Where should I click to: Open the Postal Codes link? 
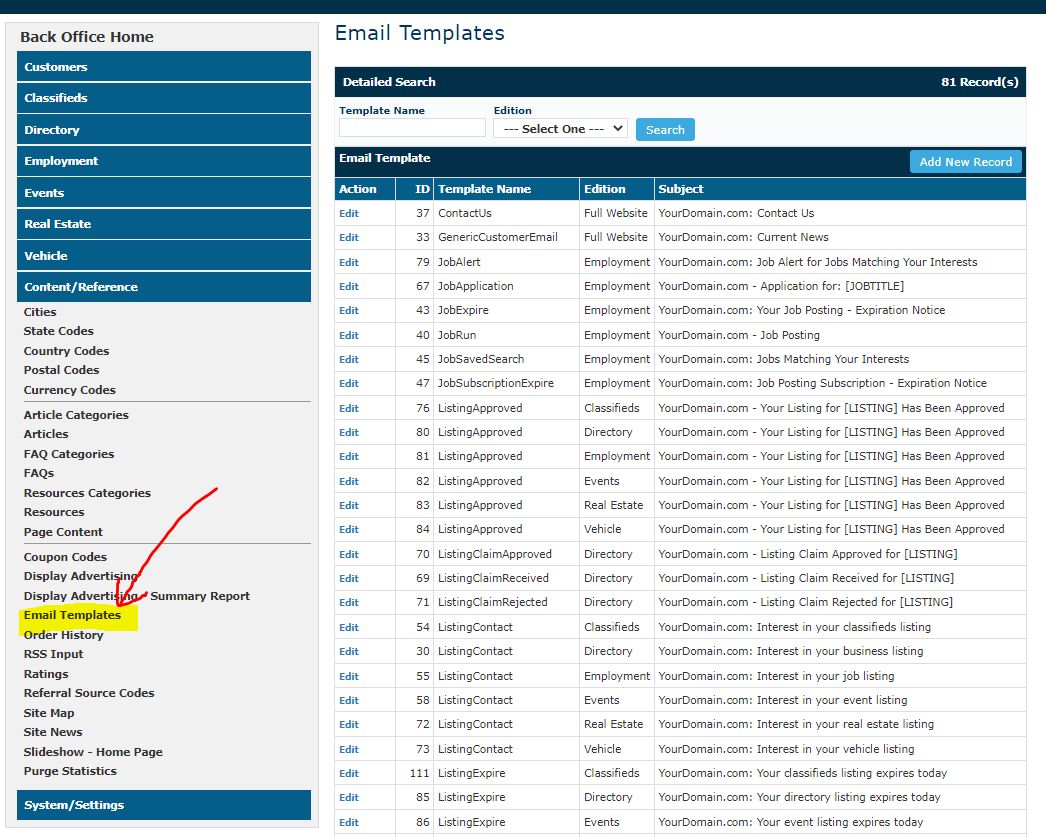(61, 369)
